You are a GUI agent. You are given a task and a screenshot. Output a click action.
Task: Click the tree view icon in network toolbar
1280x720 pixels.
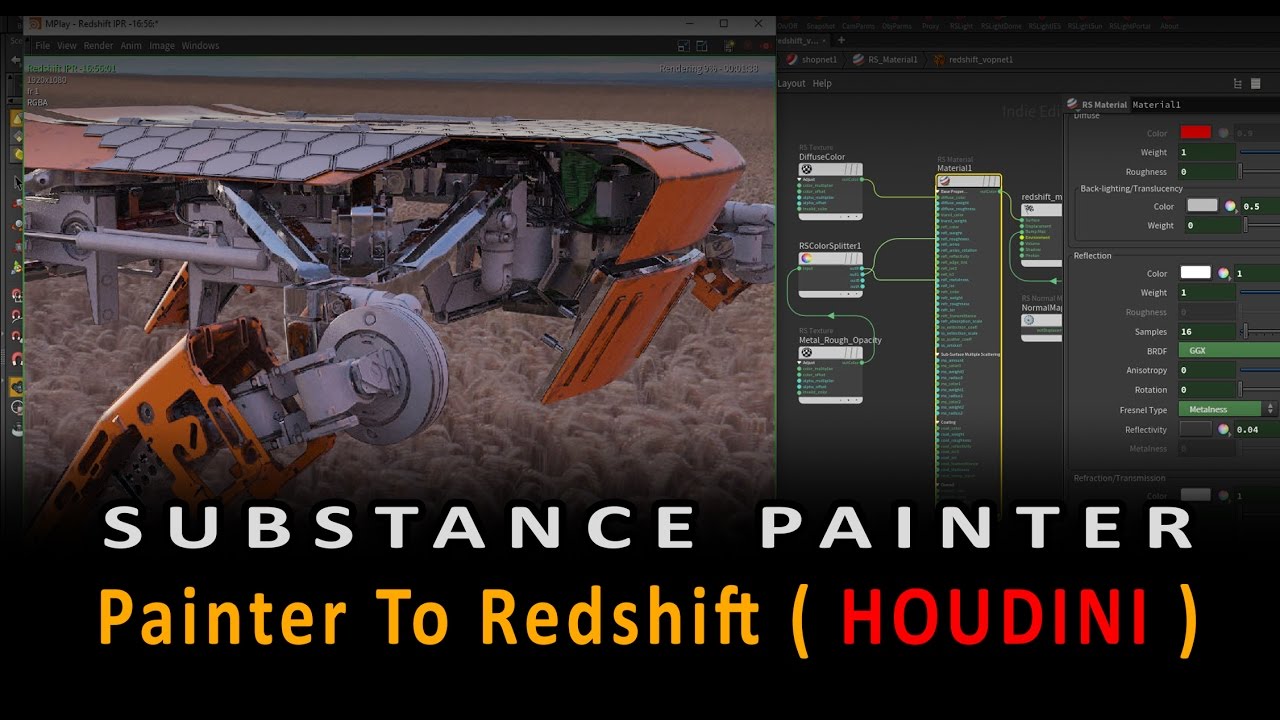[1238, 84]
